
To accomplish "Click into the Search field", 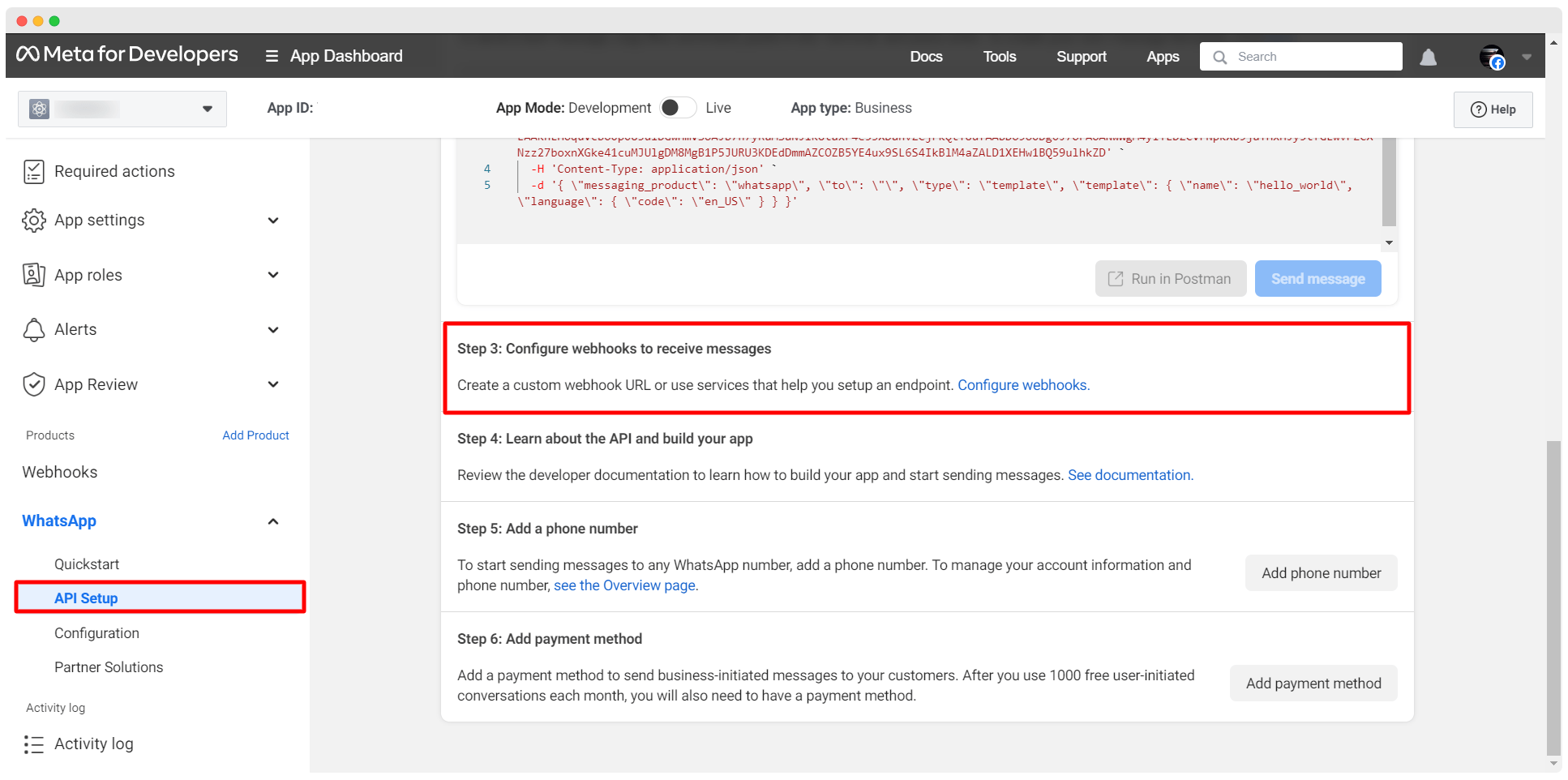I will pyautogui.click(x=1313, y=57).
